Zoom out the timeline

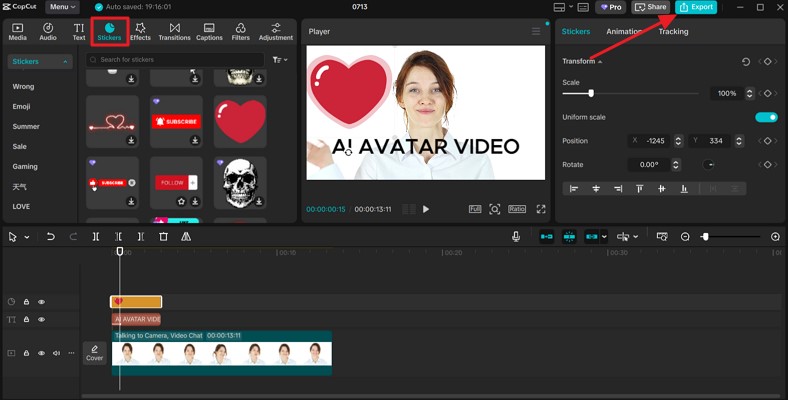[685, 237]
